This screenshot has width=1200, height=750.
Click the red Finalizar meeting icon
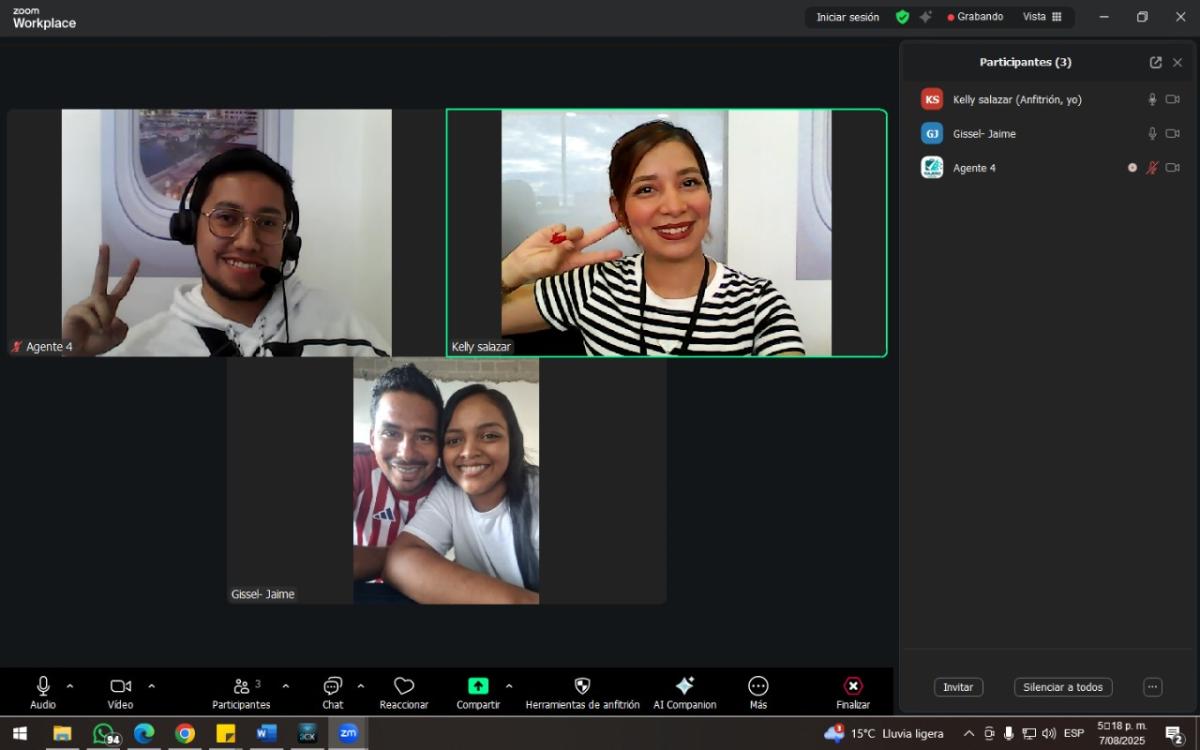(853, 686)
